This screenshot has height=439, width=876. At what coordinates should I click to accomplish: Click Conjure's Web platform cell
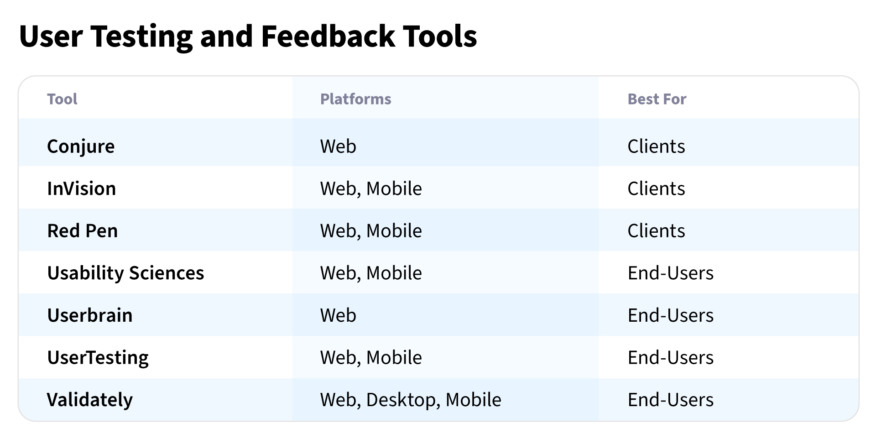[338, 146]
